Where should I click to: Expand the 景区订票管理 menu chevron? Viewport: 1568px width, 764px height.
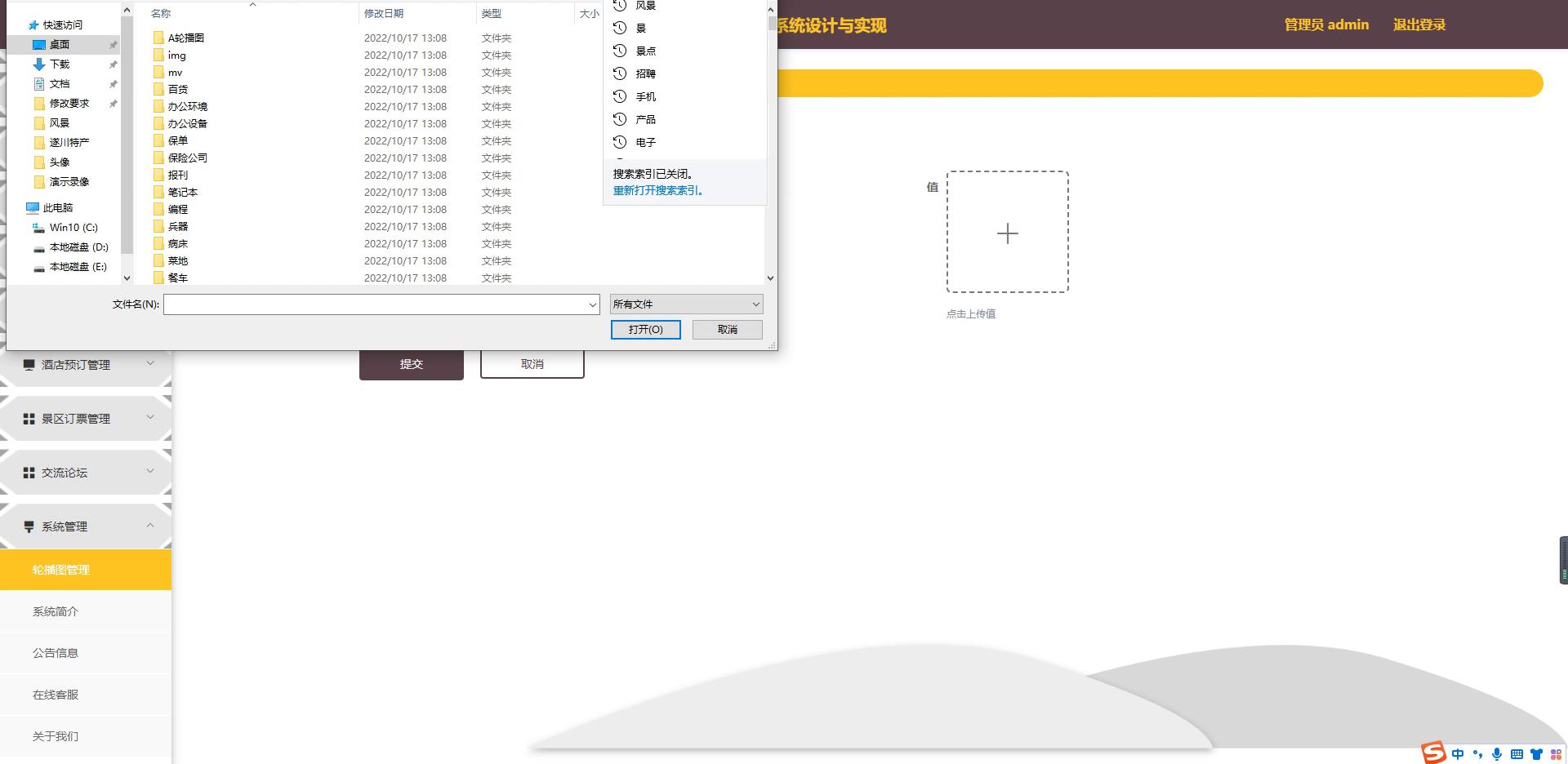(x=150, y=417)
